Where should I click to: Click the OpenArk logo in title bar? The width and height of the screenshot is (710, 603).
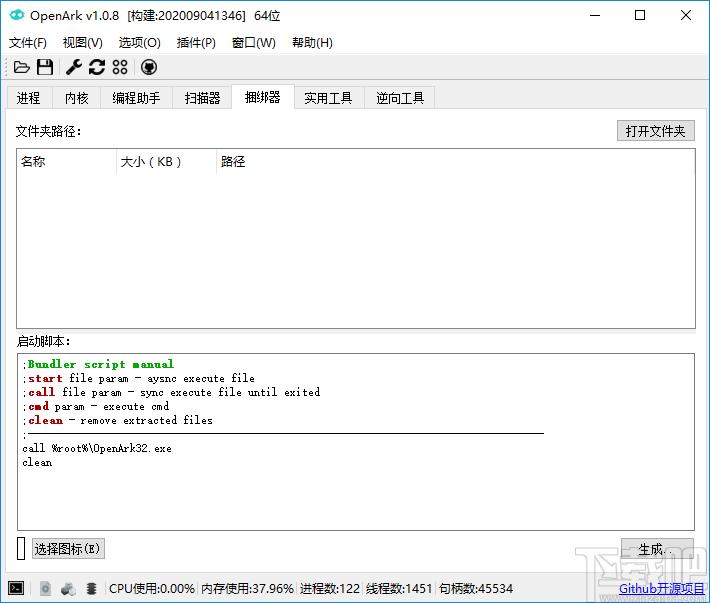pyautogui.click(x=17, y=15)
